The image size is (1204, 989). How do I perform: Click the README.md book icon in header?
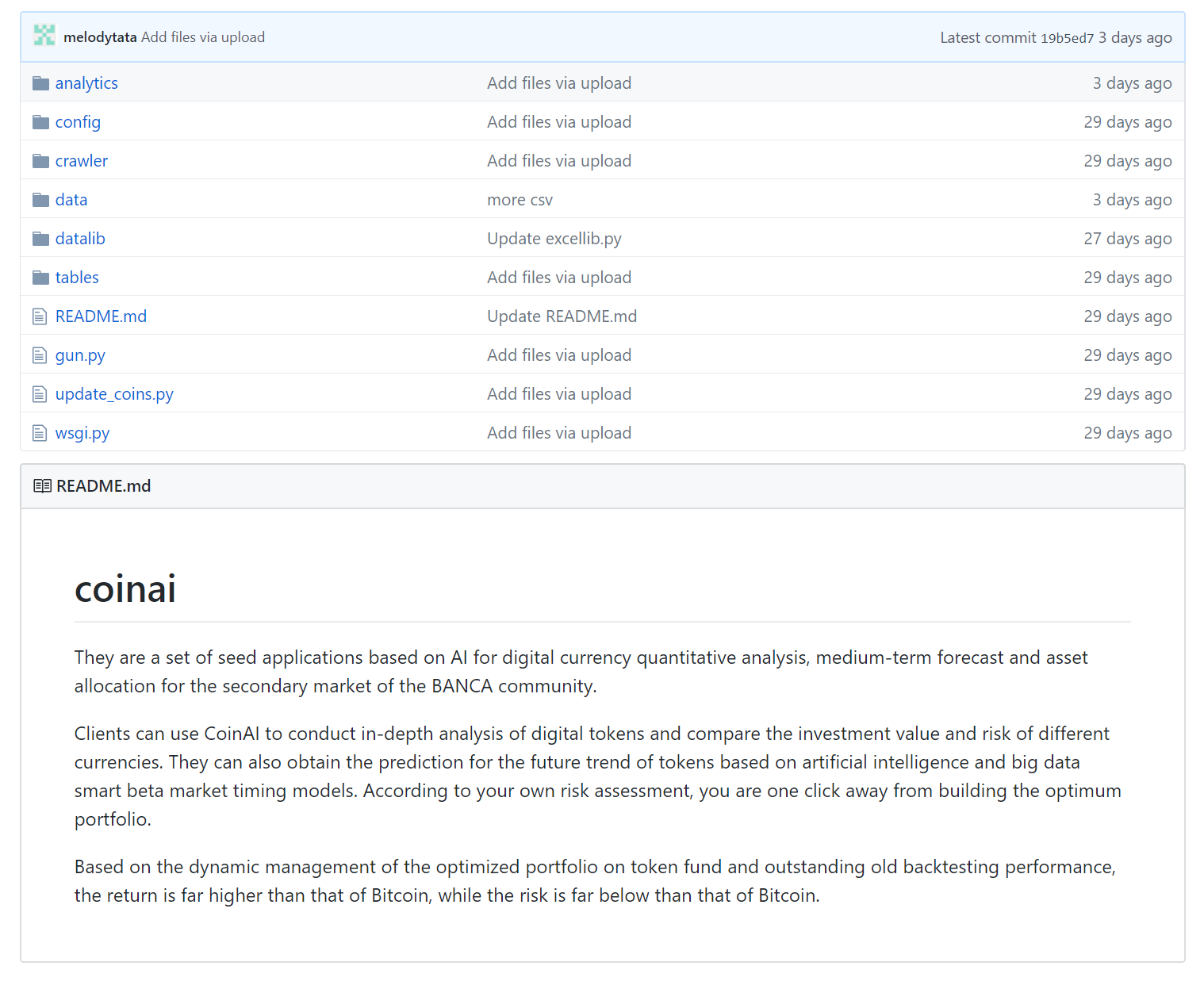(x=42, y=486)
